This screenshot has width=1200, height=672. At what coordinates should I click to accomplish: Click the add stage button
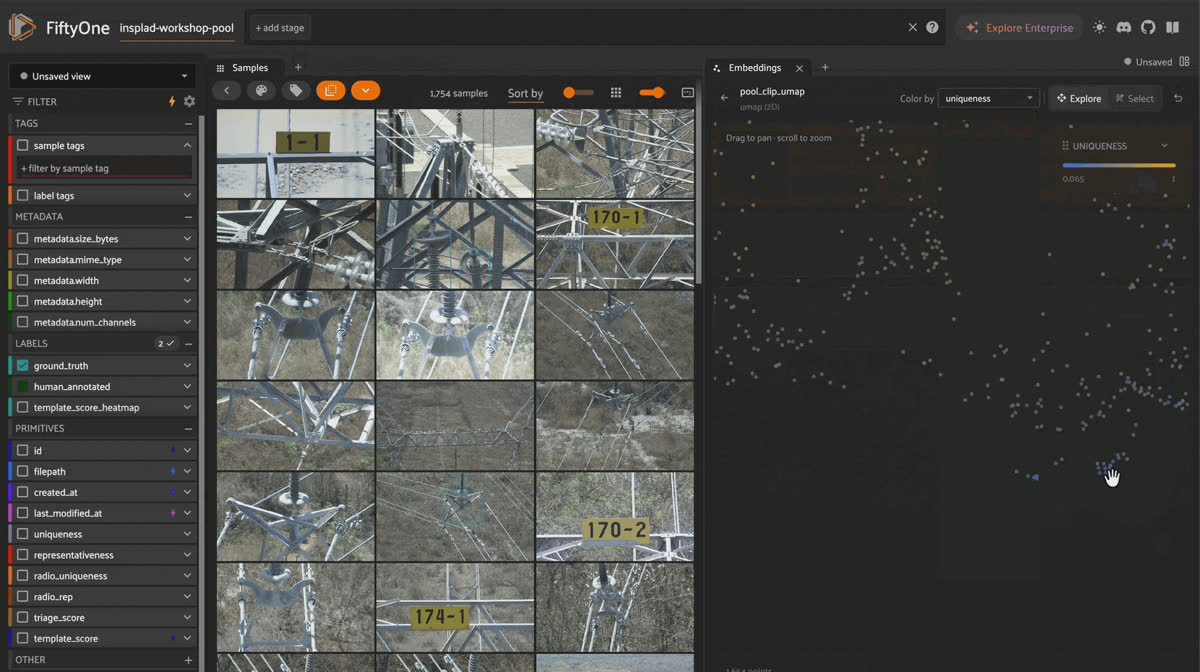(280, 28)
